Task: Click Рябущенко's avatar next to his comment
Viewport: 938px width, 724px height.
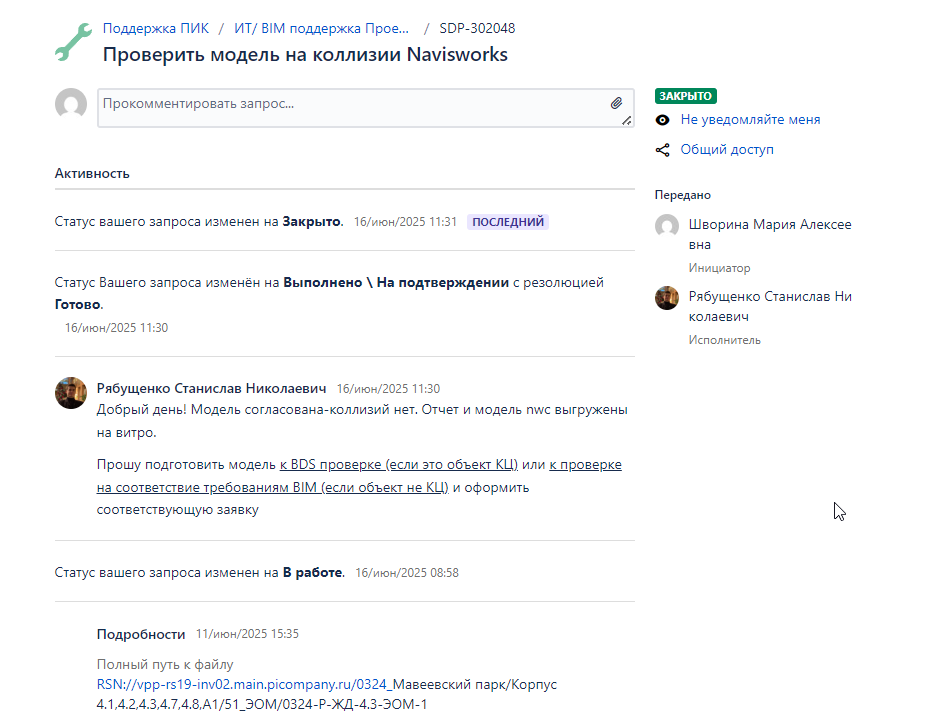Action: (71, 393)
